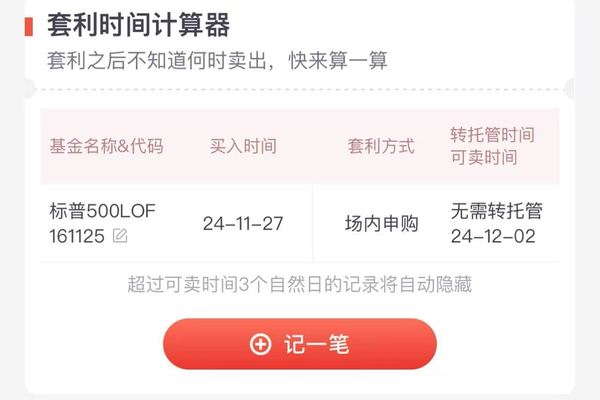600x400 pixels.
Task: Click the 场内申购 arbitrage method cell
Action: click(x=382, y=224)
